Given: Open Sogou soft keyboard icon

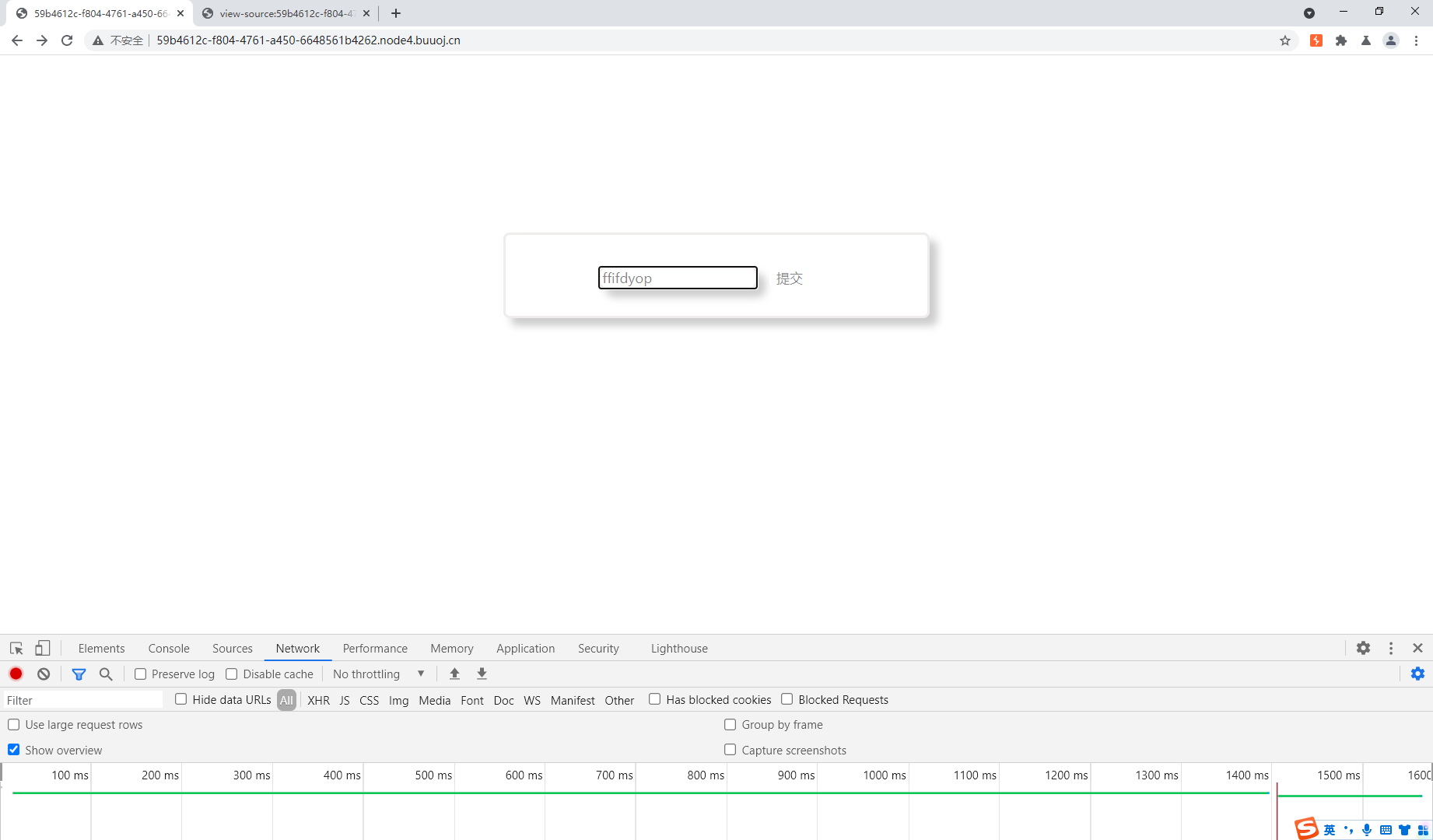Looking at the screenshot, I should [1386, 830].
